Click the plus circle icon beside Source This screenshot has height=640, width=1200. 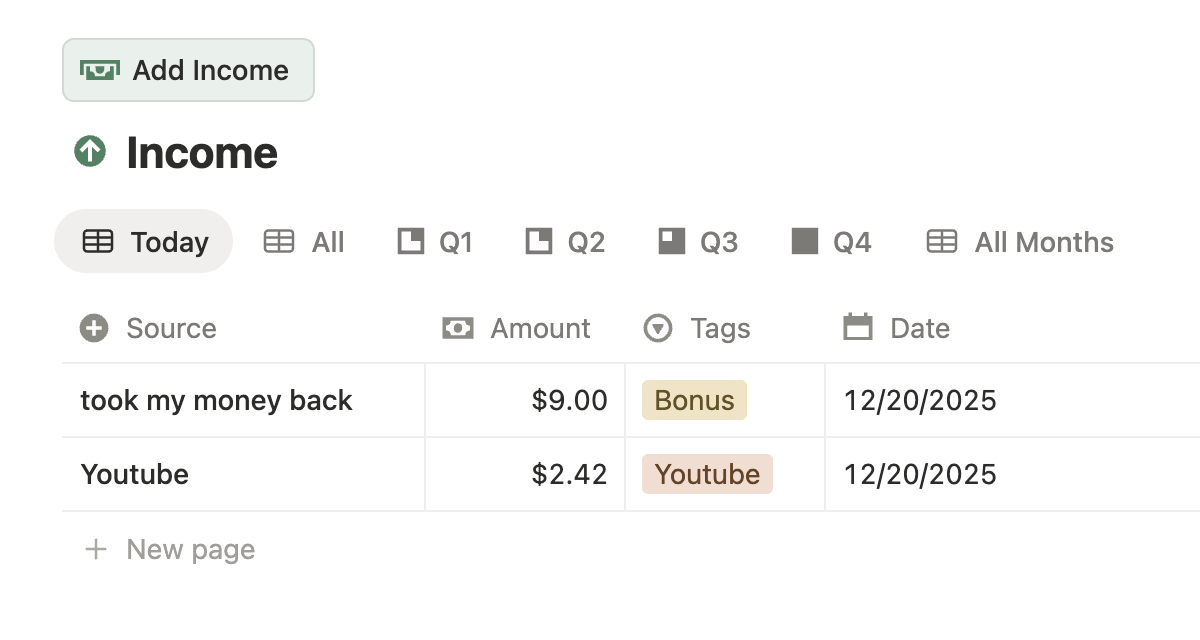pos(94,328)
